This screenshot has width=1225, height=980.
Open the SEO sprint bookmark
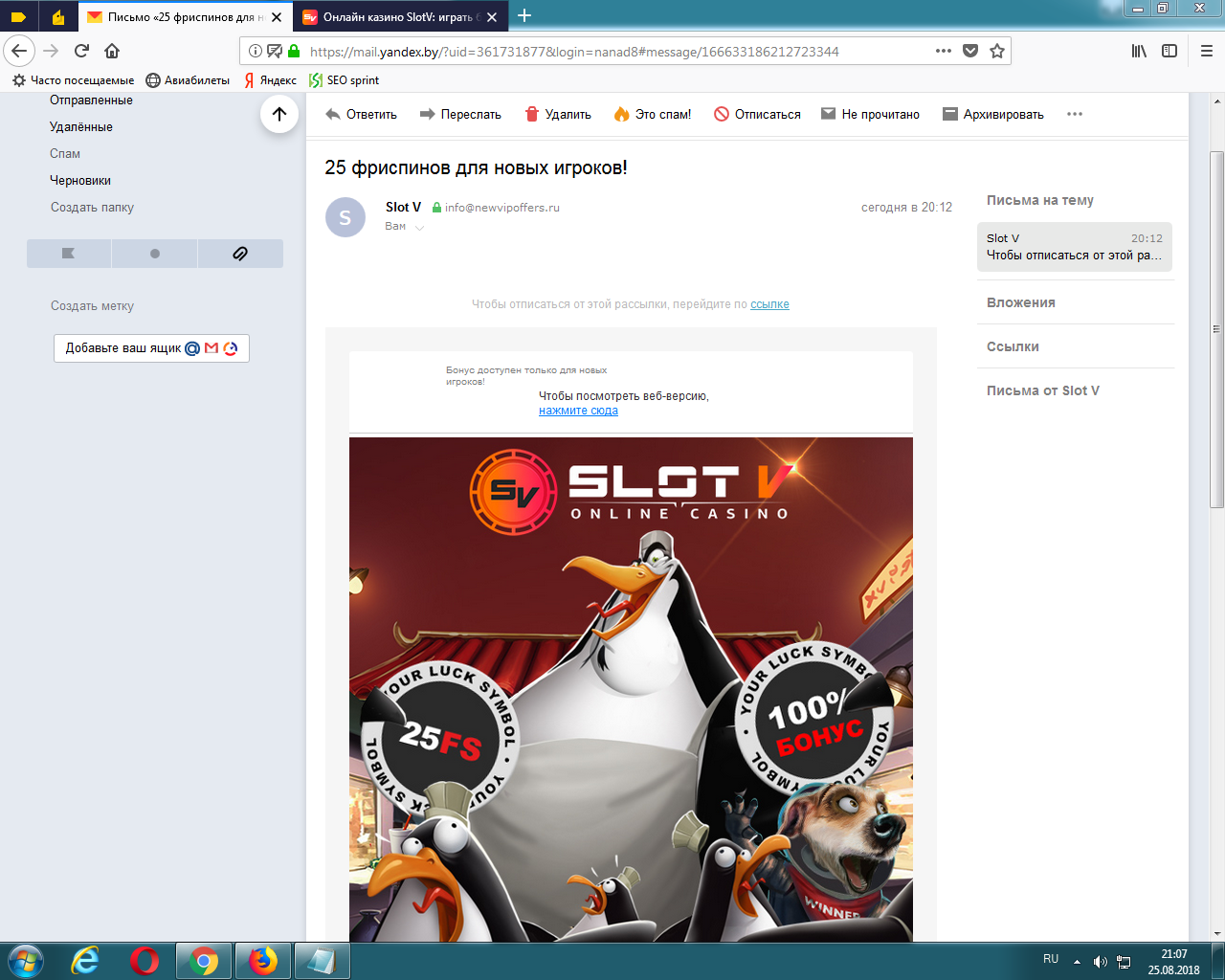[345, 80]
